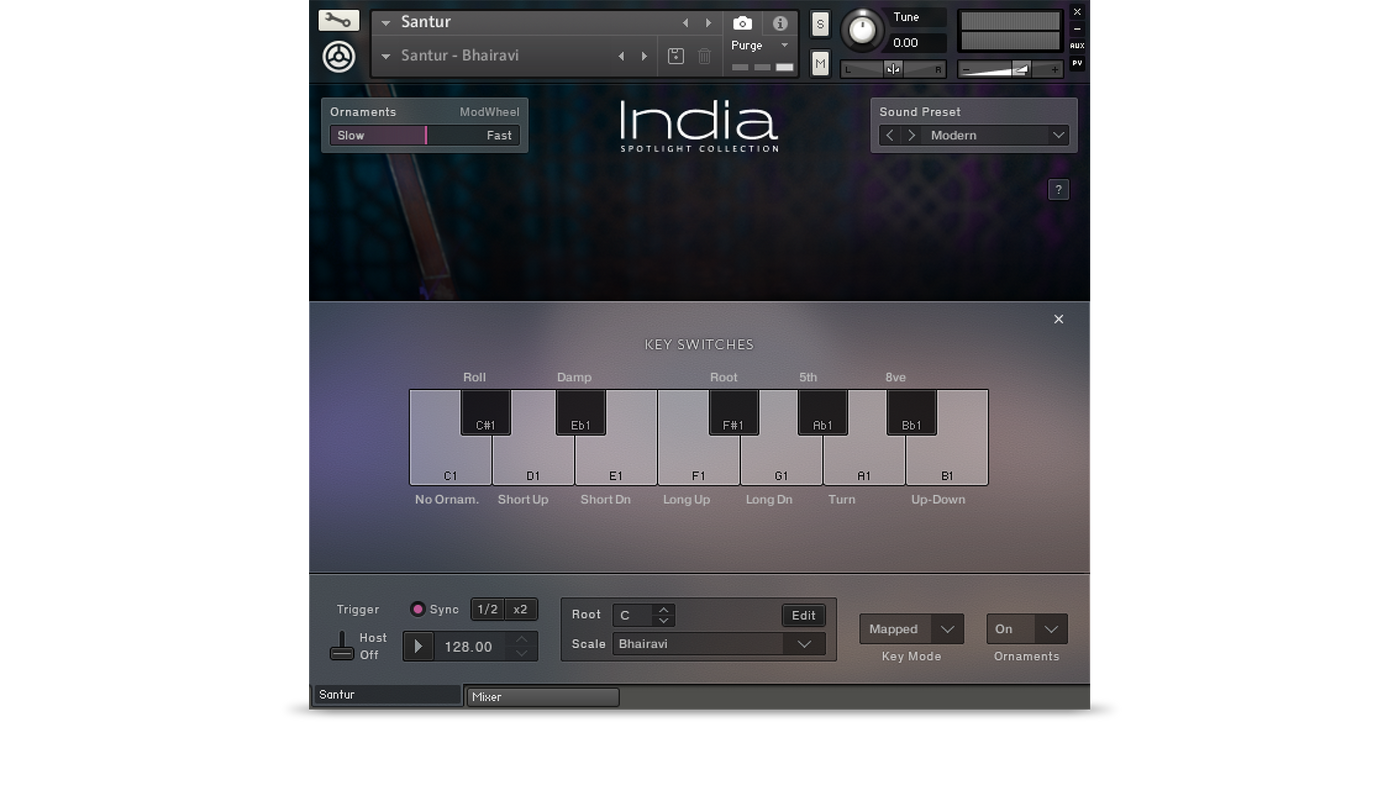Open the Key Mode Mapped dropdown

[911, 629]
